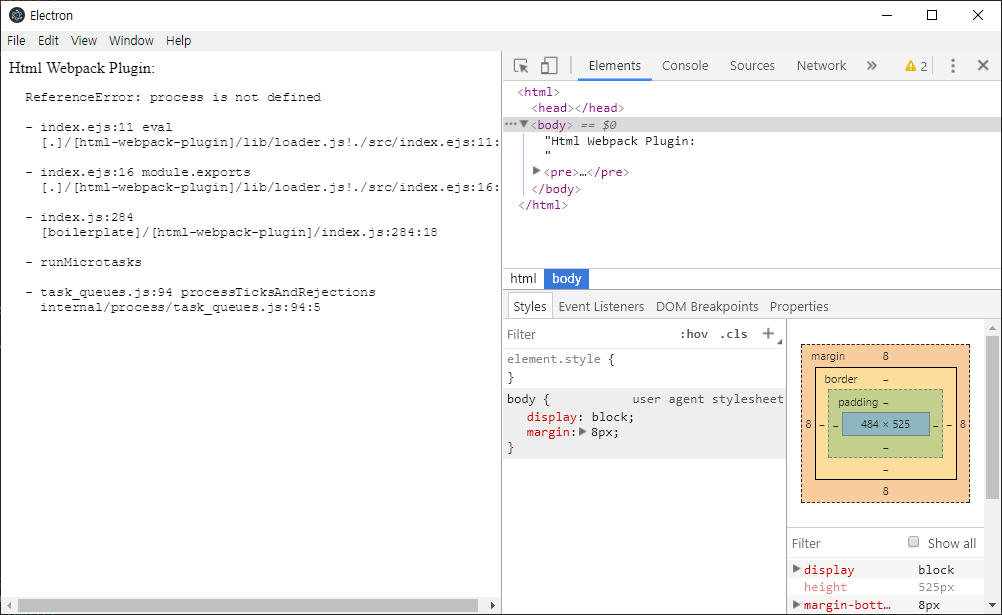The height and width of the screenshot is (615, 1002).
Task: Click the element.style rule block
Action: pos(644,368)
